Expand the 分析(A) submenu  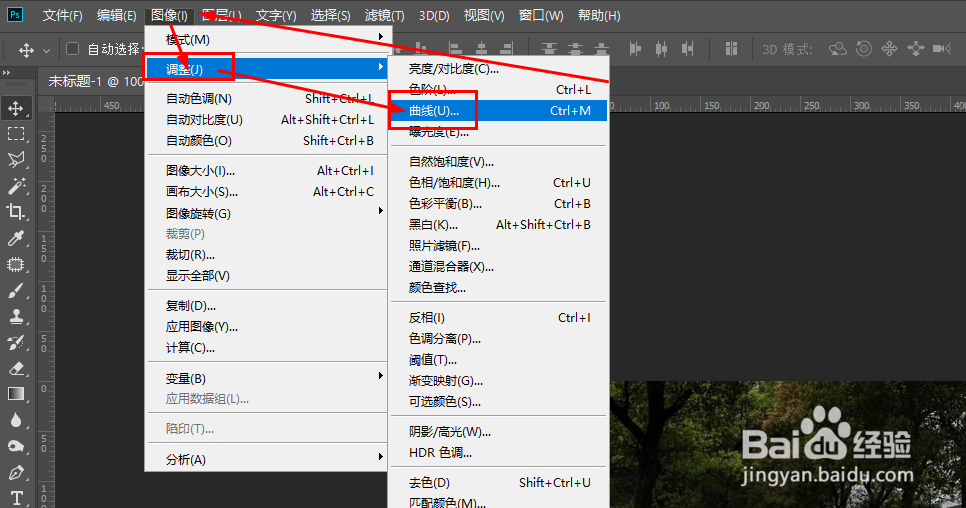tap(266, 459)
